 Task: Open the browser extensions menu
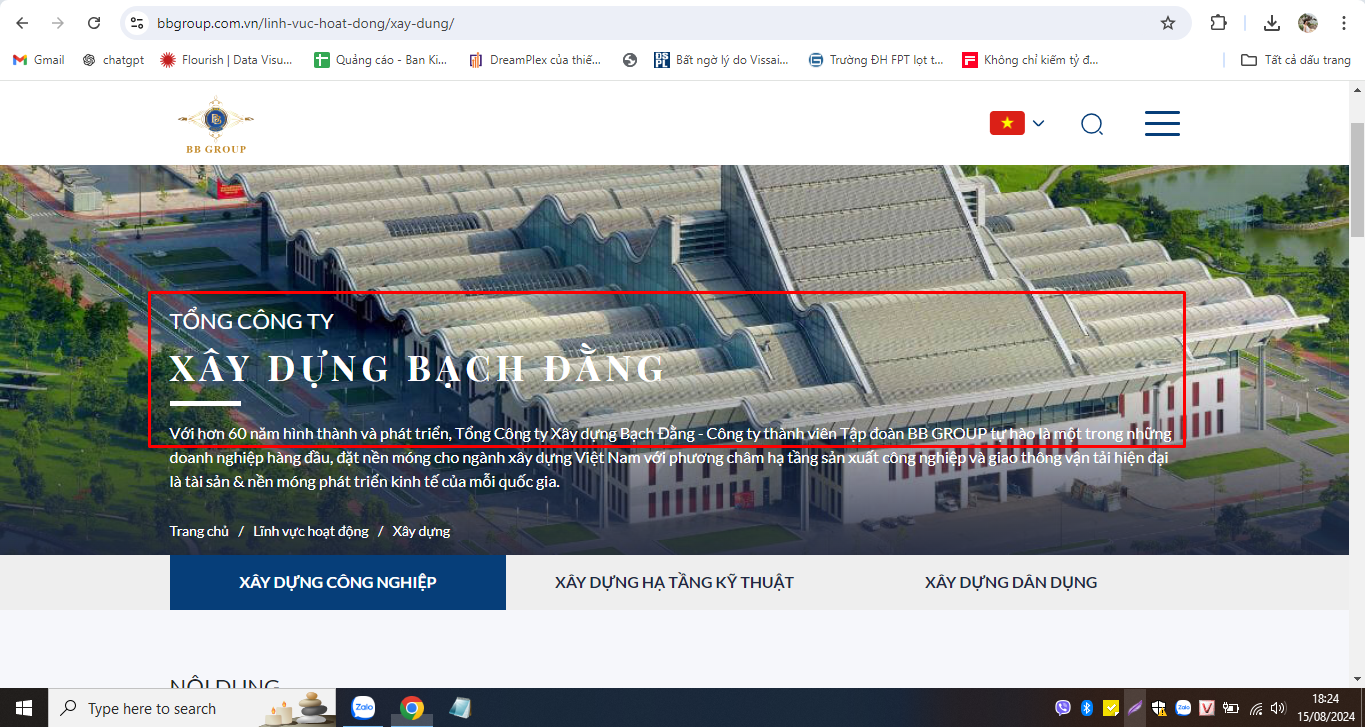click(1218, 23)
